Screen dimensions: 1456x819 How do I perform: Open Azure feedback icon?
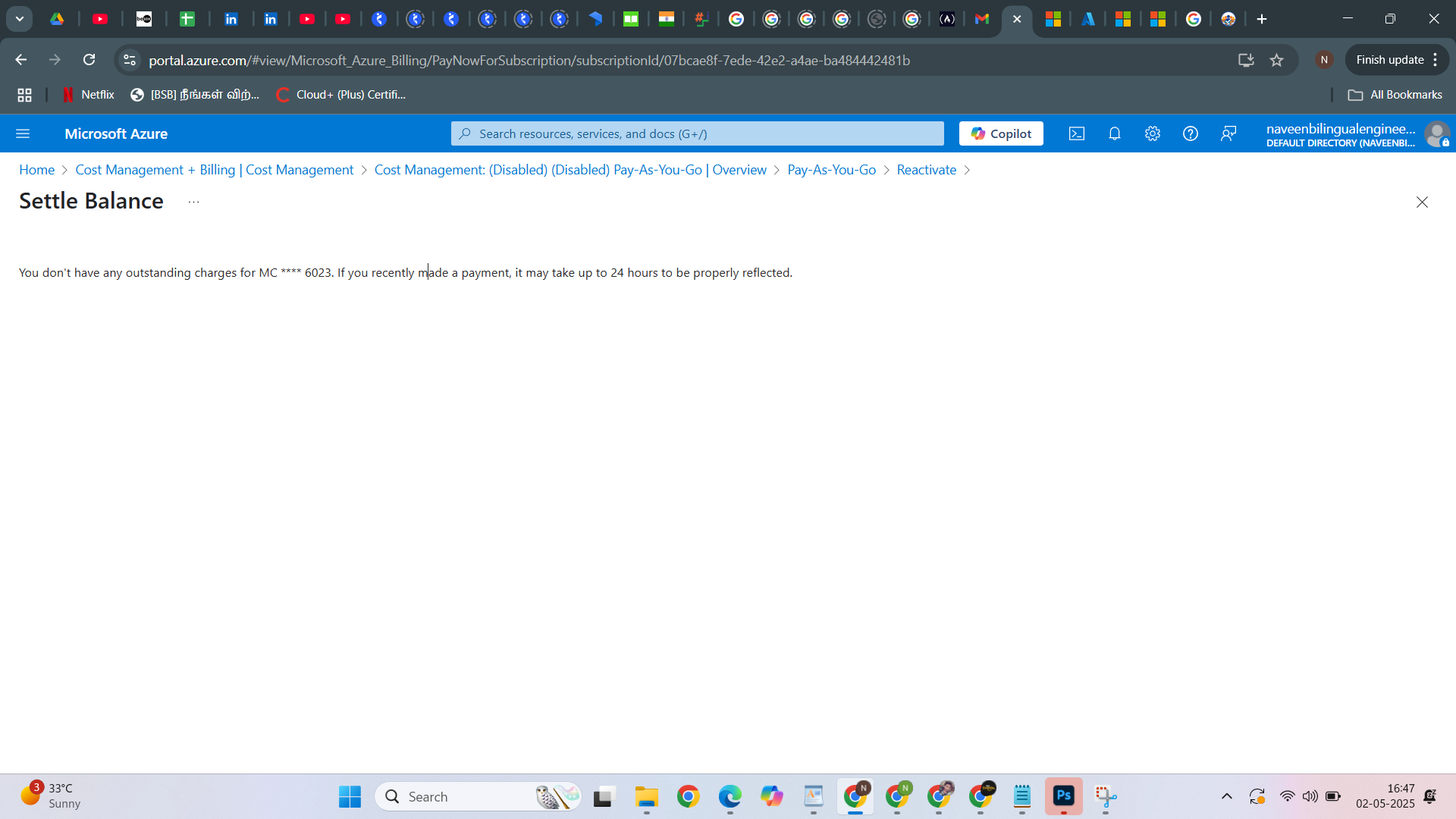pos(1228,133)
